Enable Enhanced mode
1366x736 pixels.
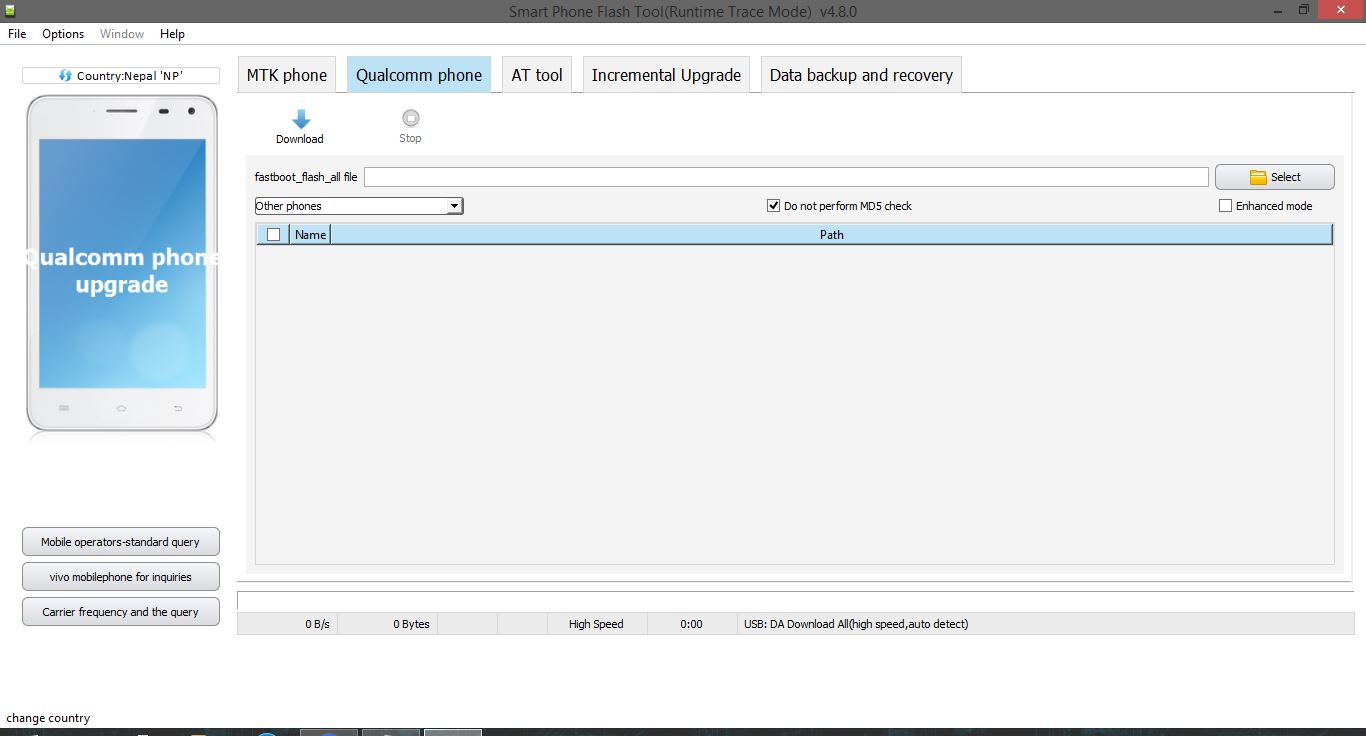(1225, 205)
